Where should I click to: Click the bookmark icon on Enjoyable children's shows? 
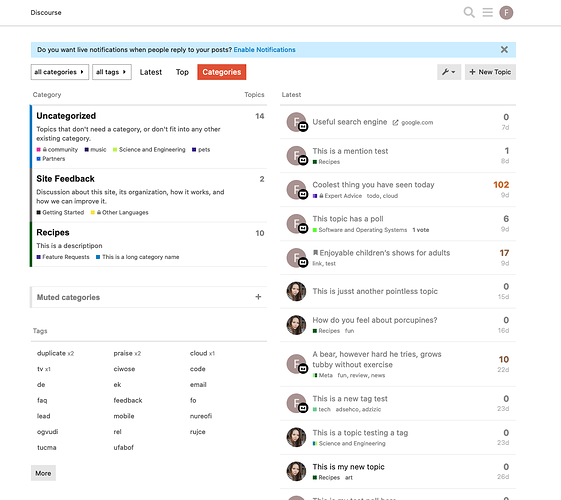pyautogui.click(x=315, y=253)
